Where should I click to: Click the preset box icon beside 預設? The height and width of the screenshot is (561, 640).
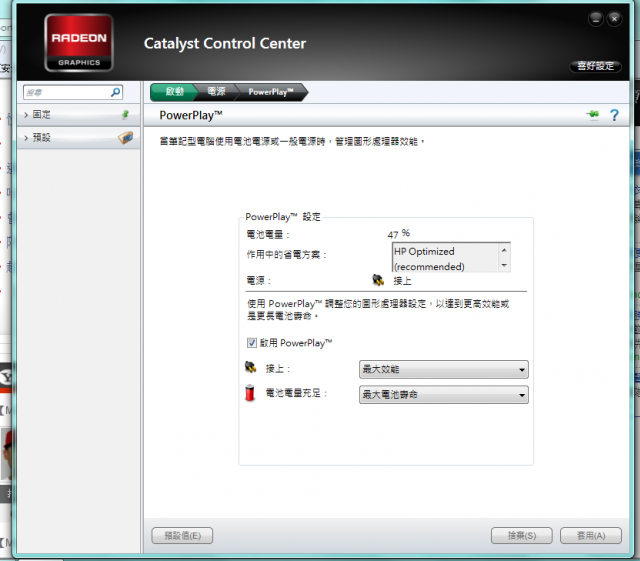coord(126,138)
